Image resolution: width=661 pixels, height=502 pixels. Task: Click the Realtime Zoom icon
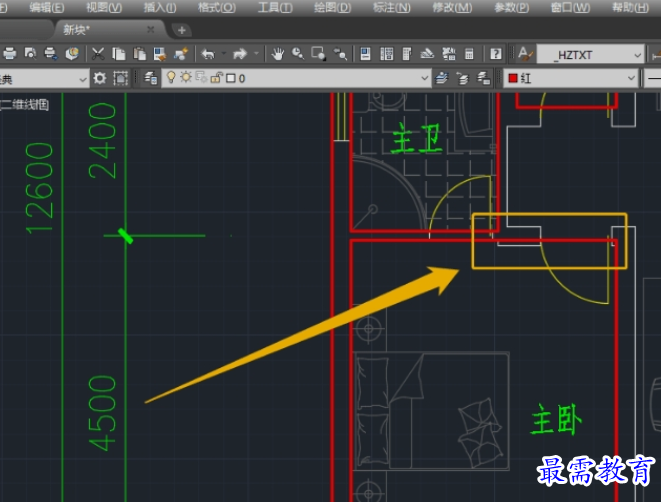(x=298, y=54)
